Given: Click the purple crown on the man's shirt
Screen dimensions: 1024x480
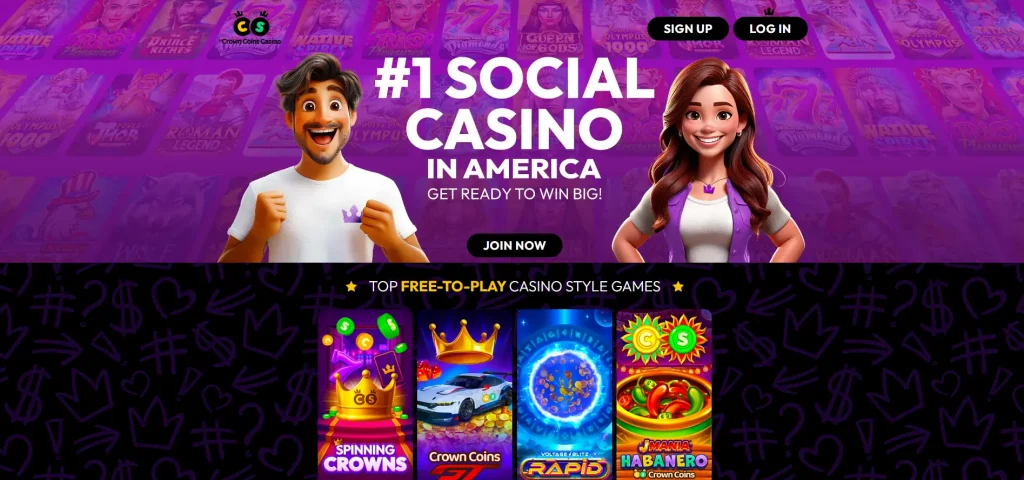Looking at the screenshot, I should coord(352,214).
